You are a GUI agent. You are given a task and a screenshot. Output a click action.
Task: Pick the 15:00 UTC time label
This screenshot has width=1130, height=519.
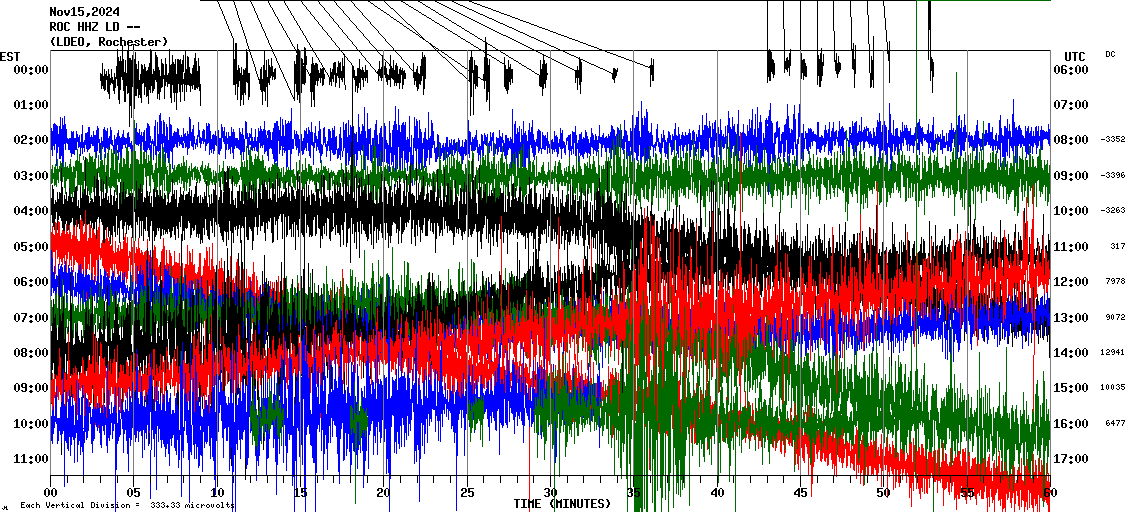point(1071,388)
